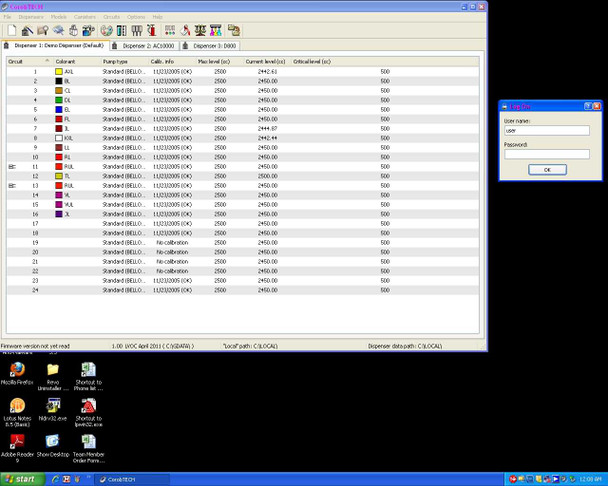Click the hand pointer toolbar icon

[x=73, y=30]
